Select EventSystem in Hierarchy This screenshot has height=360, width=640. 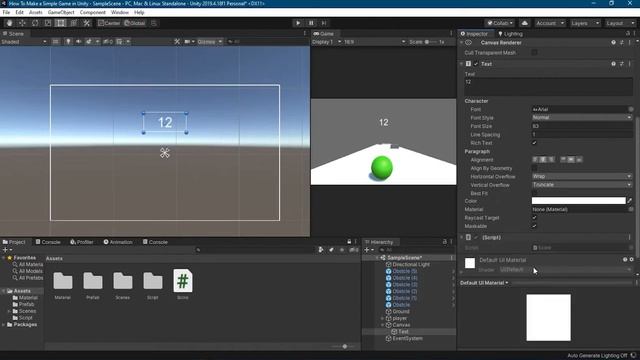pyautogui.click(x=407, y=338)
